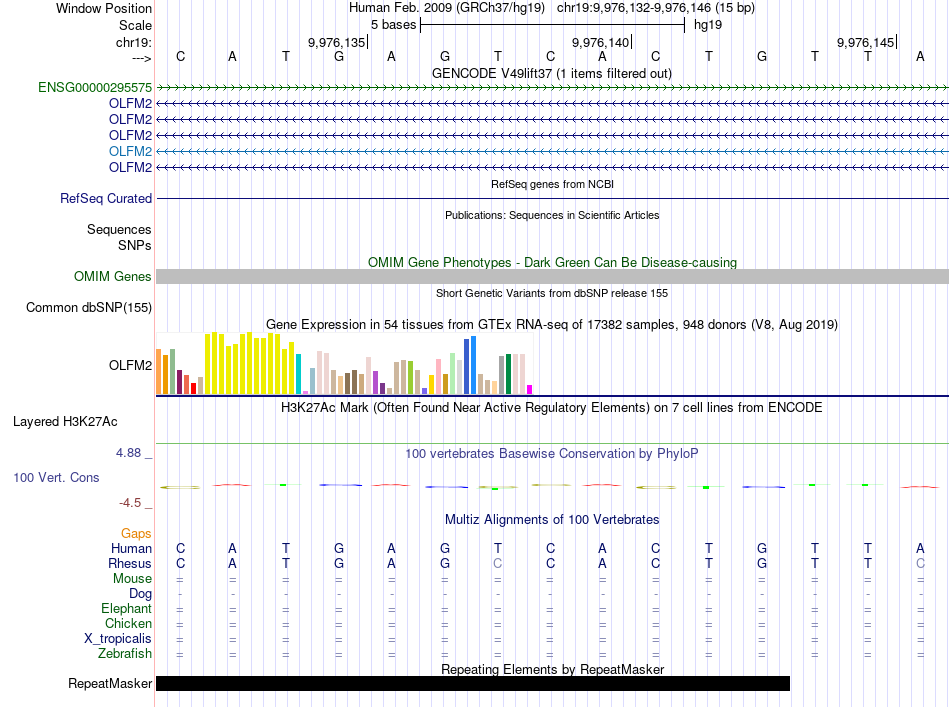The image size is (950, 707).
Task: Click the green ENSG00000295575 arrow line
Action: pyautogui.click(x=553, y=88)
